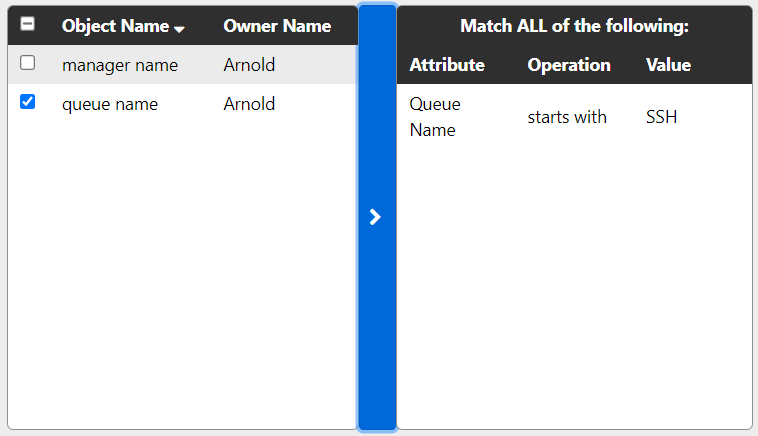The height and width of the screenshot is (436, 758).
Task: Check the manager name row checkbox
Action: click(28, 63)
